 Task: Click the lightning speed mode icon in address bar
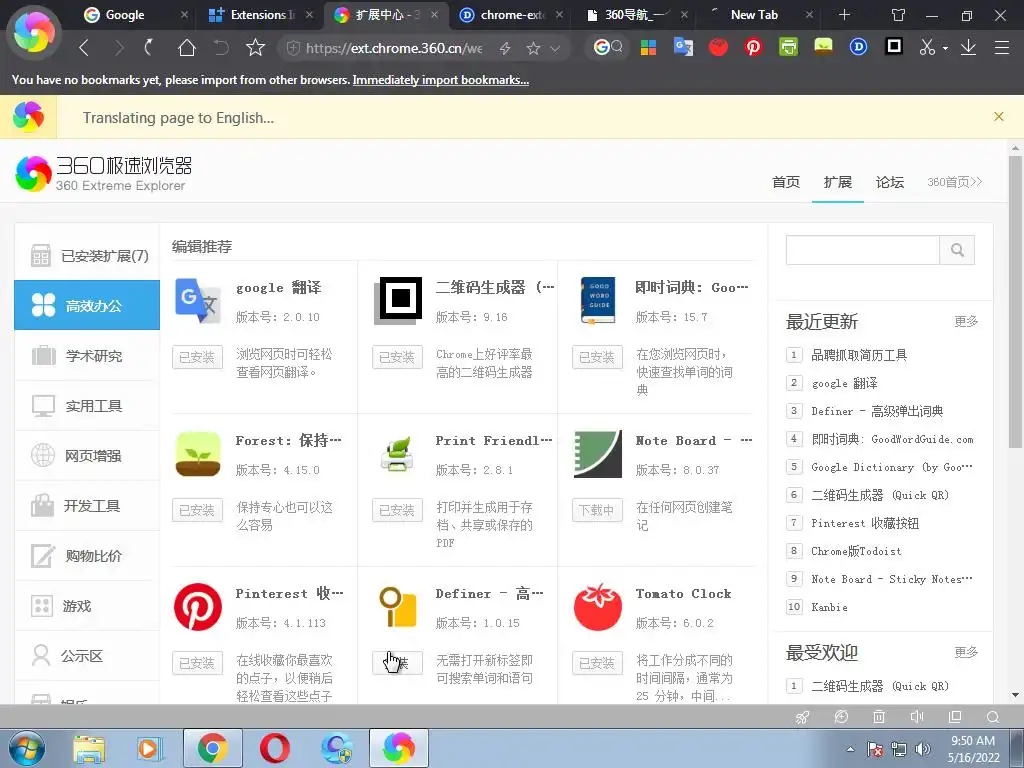click(505, 48)
